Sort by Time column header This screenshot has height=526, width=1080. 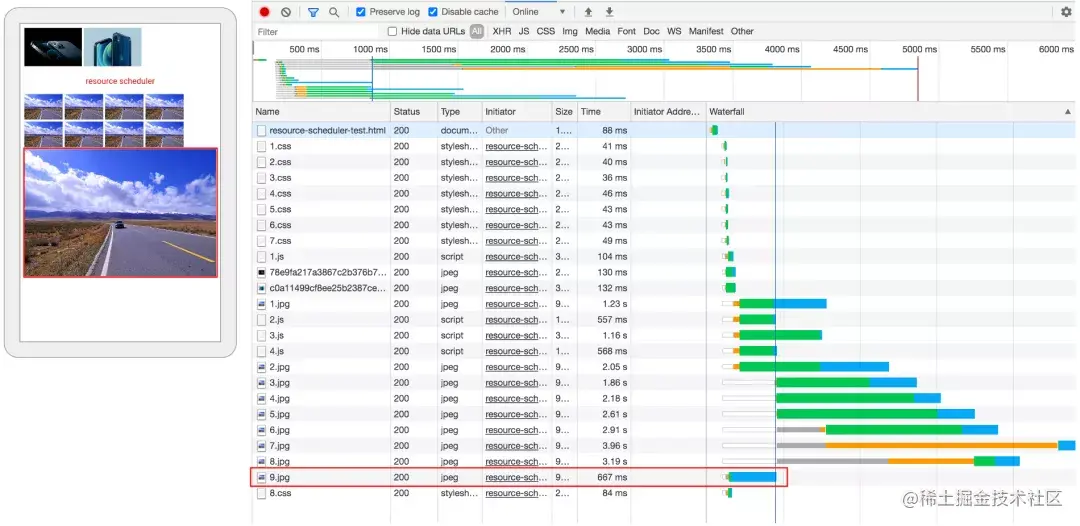click(x=604, y=112)
